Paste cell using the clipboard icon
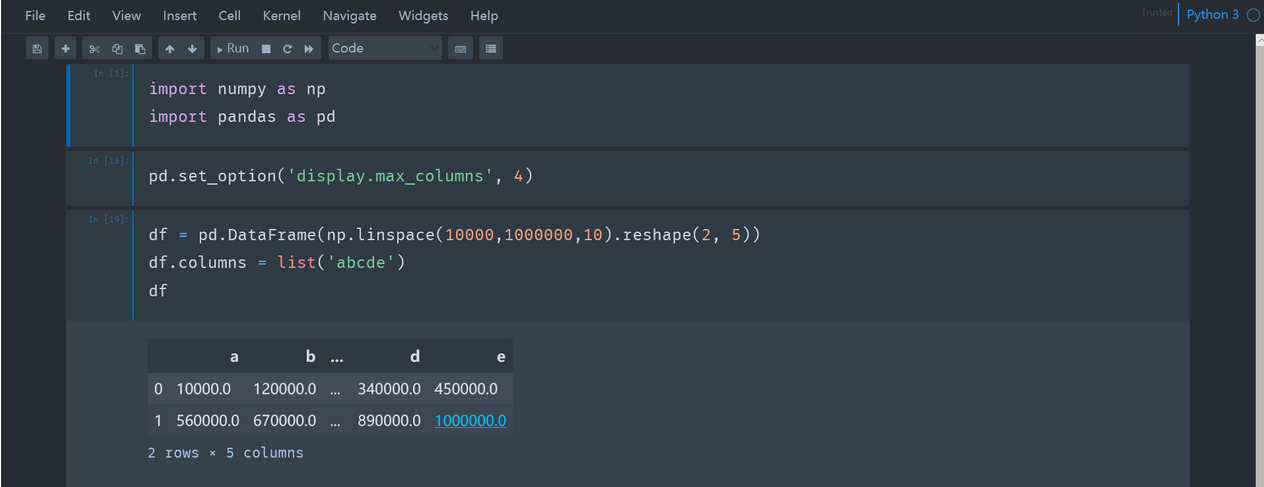1264x487 pixels. coord(140,48)
